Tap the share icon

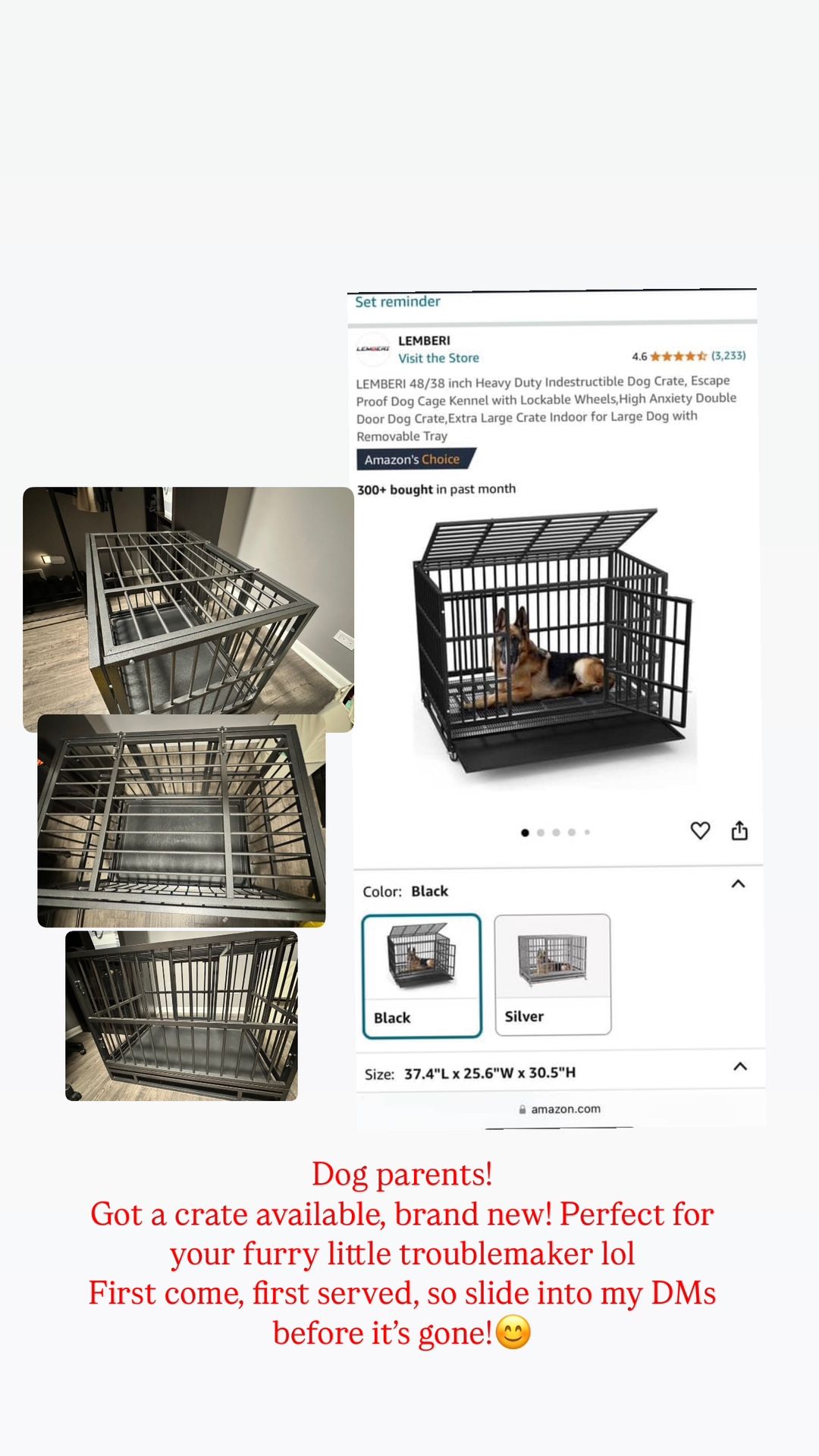[739, 830]
